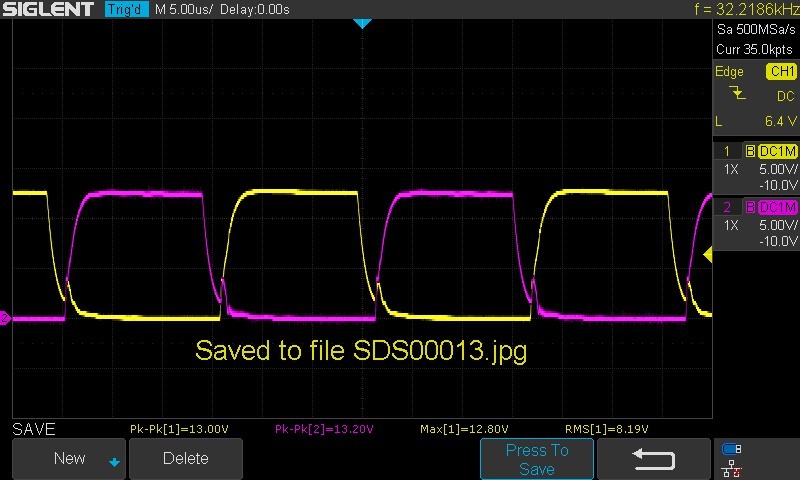Click the Edge trigger type label
800x480 pixels.
pos(729,71)
